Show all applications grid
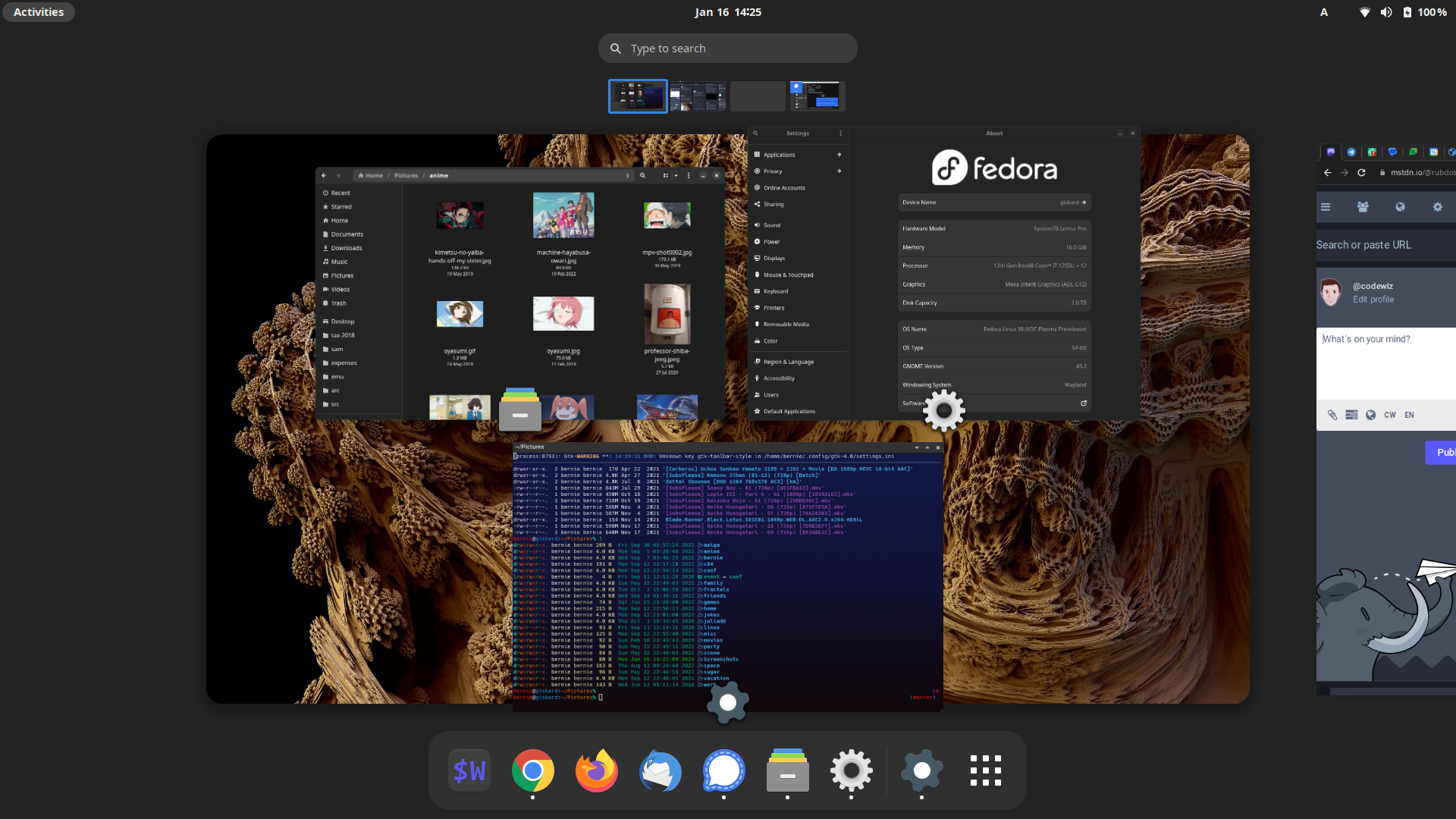Viewport: 1456px width, 819px height. pos(985,770)
